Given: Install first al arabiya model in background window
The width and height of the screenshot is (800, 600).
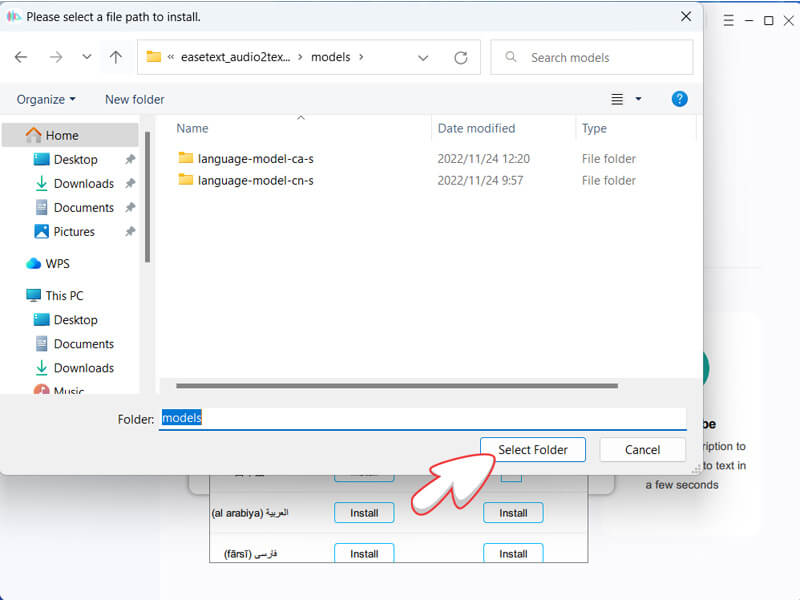Looking at the screenshot, I should tap(364, 513).
